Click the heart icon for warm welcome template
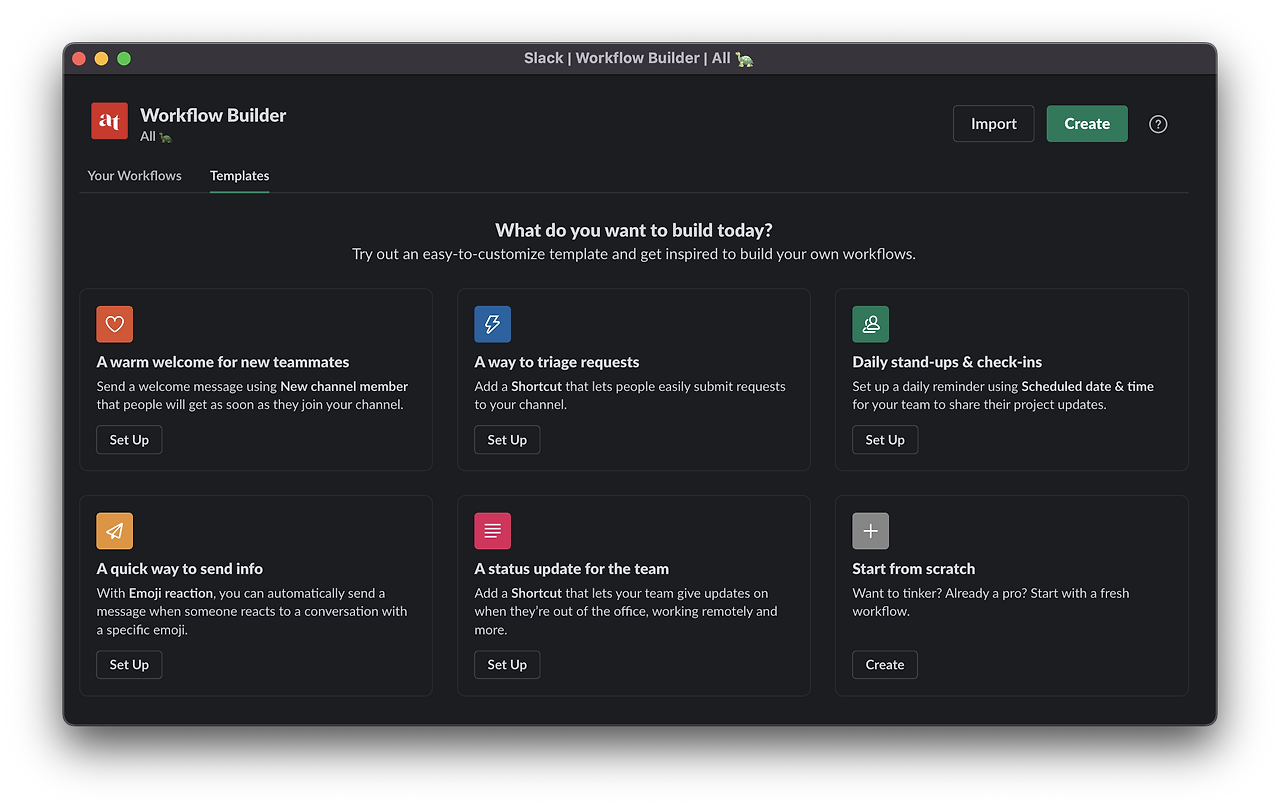The image size is (1280, 809). point(115,324)
